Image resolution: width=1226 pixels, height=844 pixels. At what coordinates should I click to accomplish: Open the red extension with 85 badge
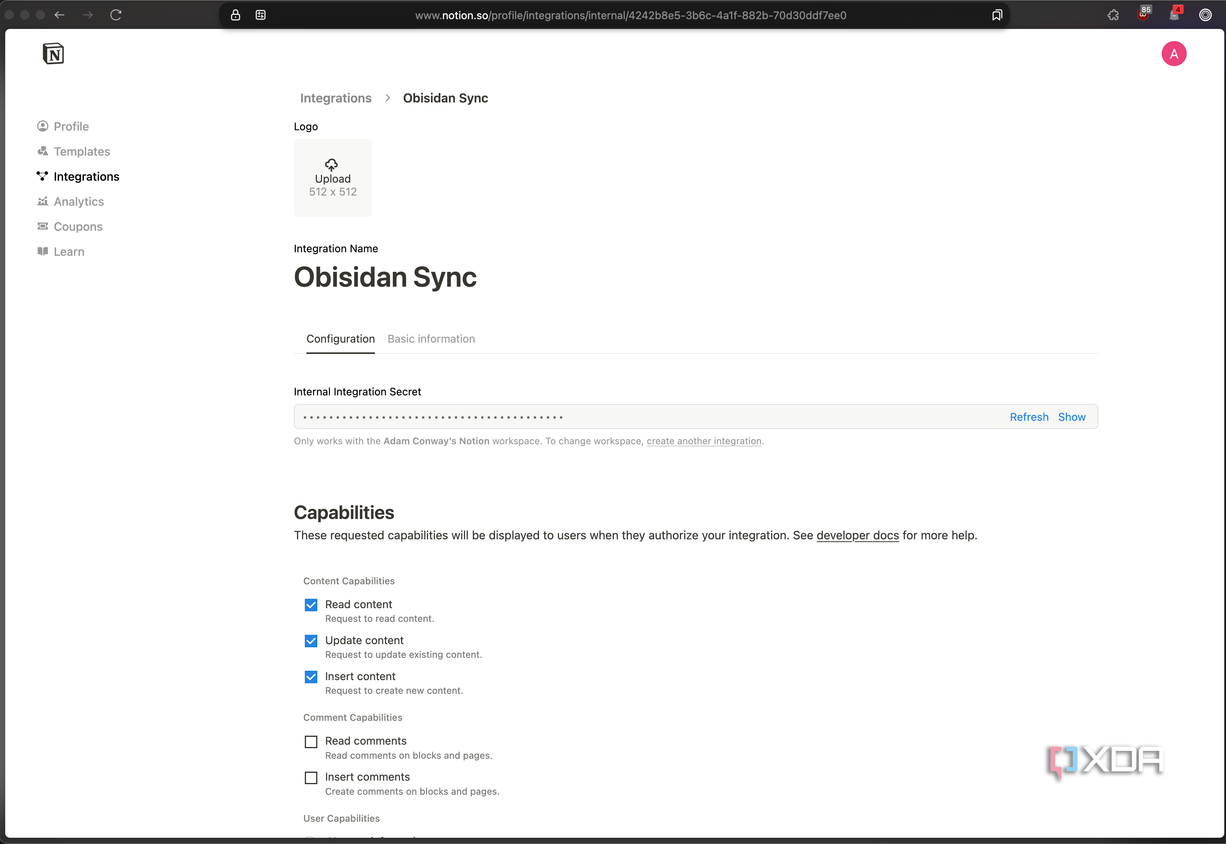click(x=1144, y=14)
